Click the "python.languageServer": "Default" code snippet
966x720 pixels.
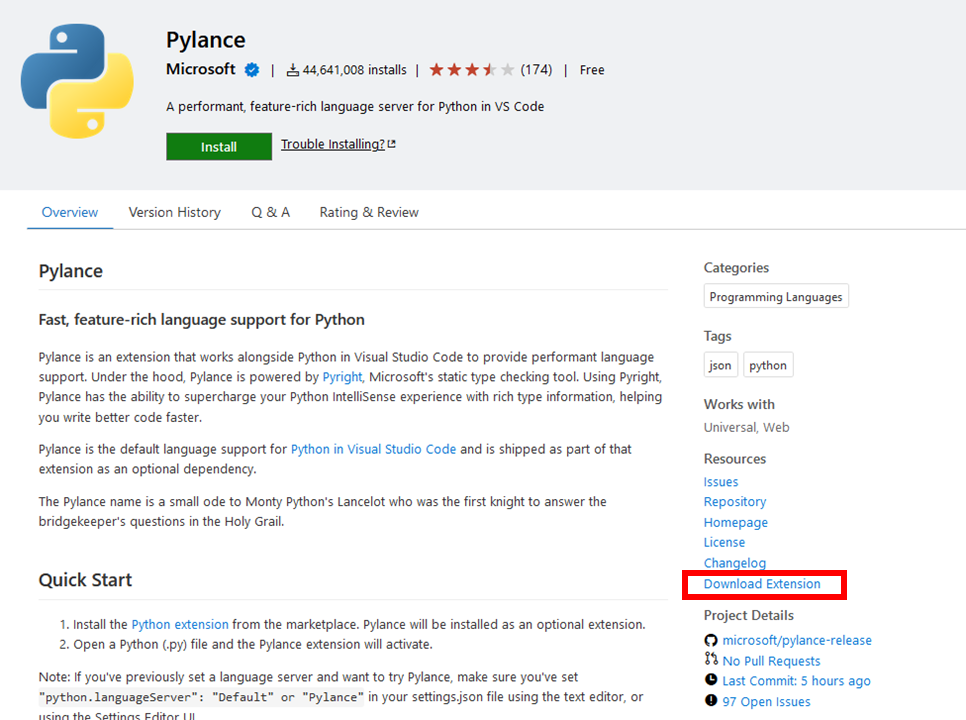pyautogui.click(x=156, y=697)
